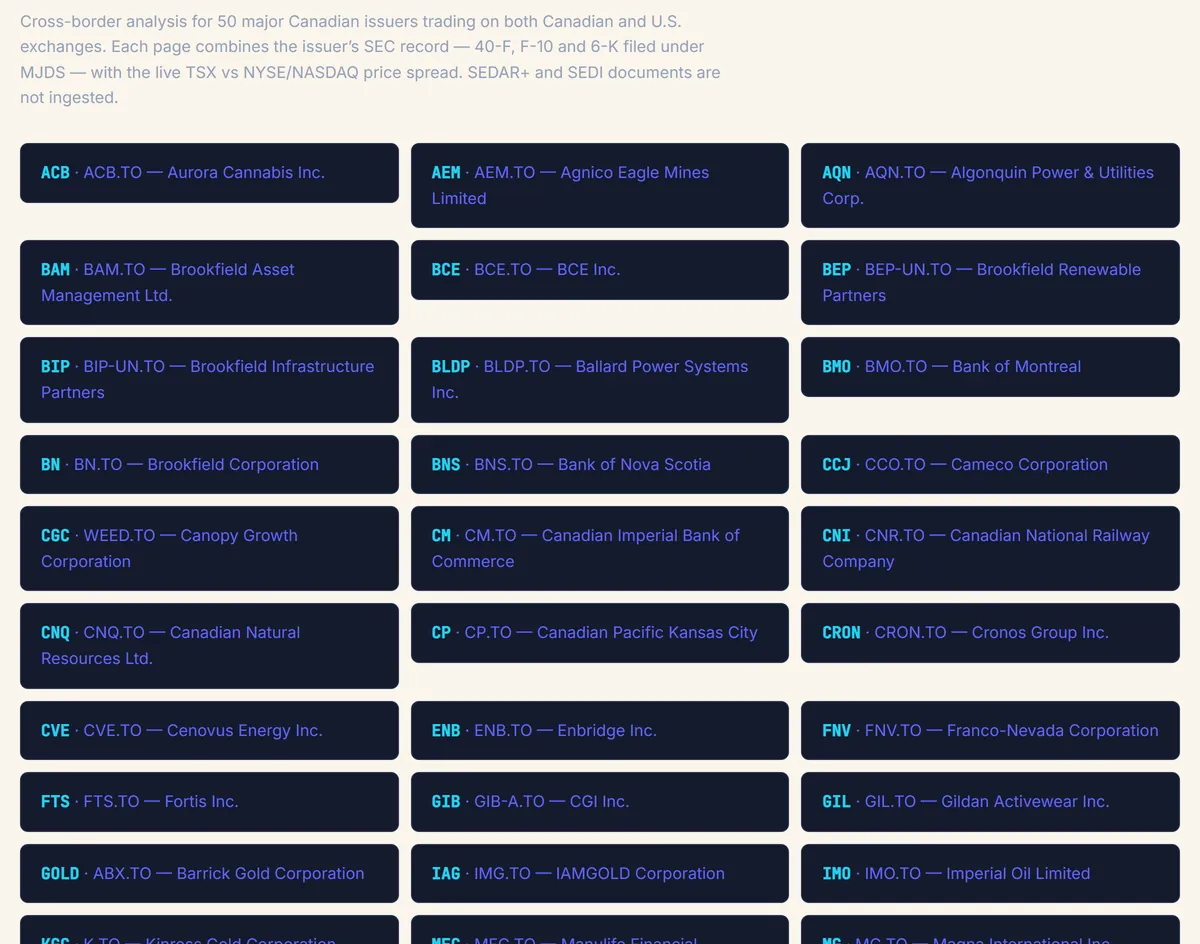Select the Algonquin Power & Utilities card
The image size is (1200, 944).
pos(990,185)
